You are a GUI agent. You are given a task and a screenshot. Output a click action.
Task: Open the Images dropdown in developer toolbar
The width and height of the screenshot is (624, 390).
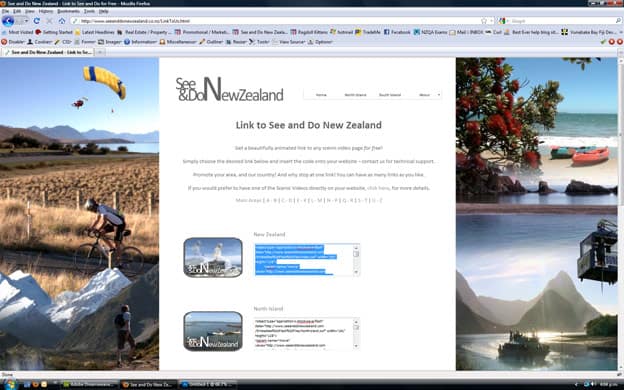[x=110, y=42]
